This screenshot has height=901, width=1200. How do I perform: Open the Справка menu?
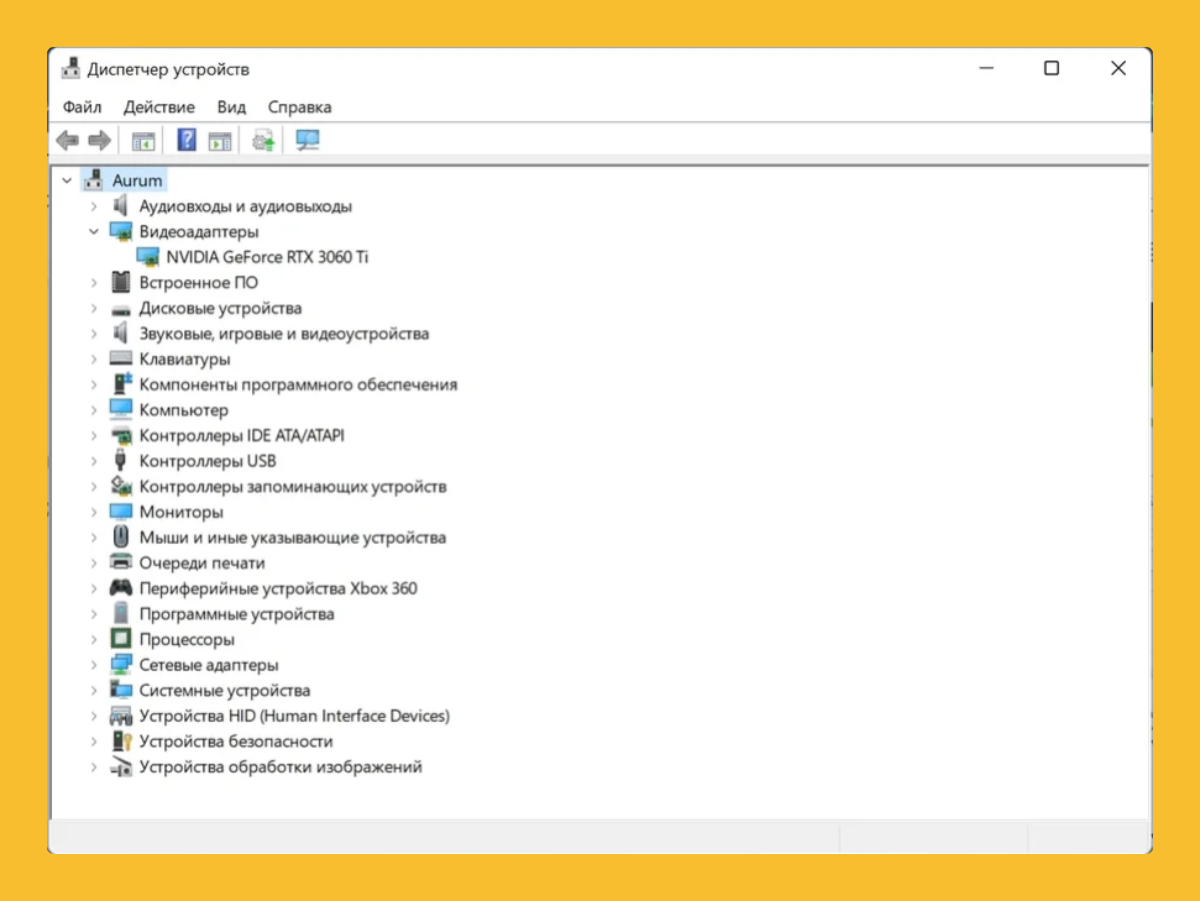pos(300,107)
